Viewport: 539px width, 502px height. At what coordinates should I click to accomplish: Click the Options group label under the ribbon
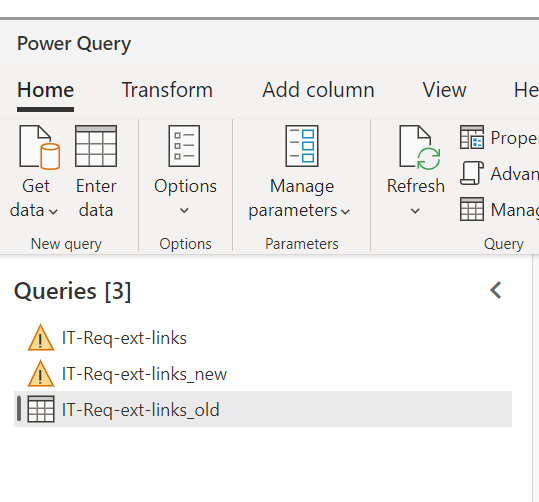pyautogui.click(x=185, y=244)
